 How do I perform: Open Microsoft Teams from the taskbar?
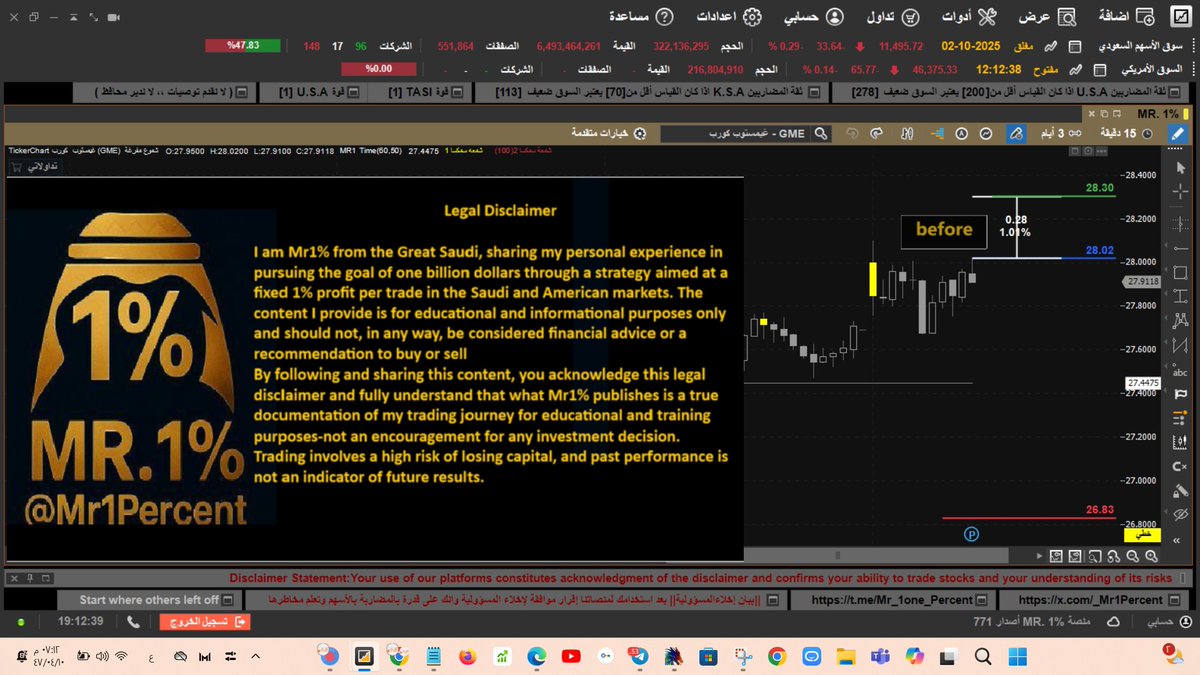[881, 657]
